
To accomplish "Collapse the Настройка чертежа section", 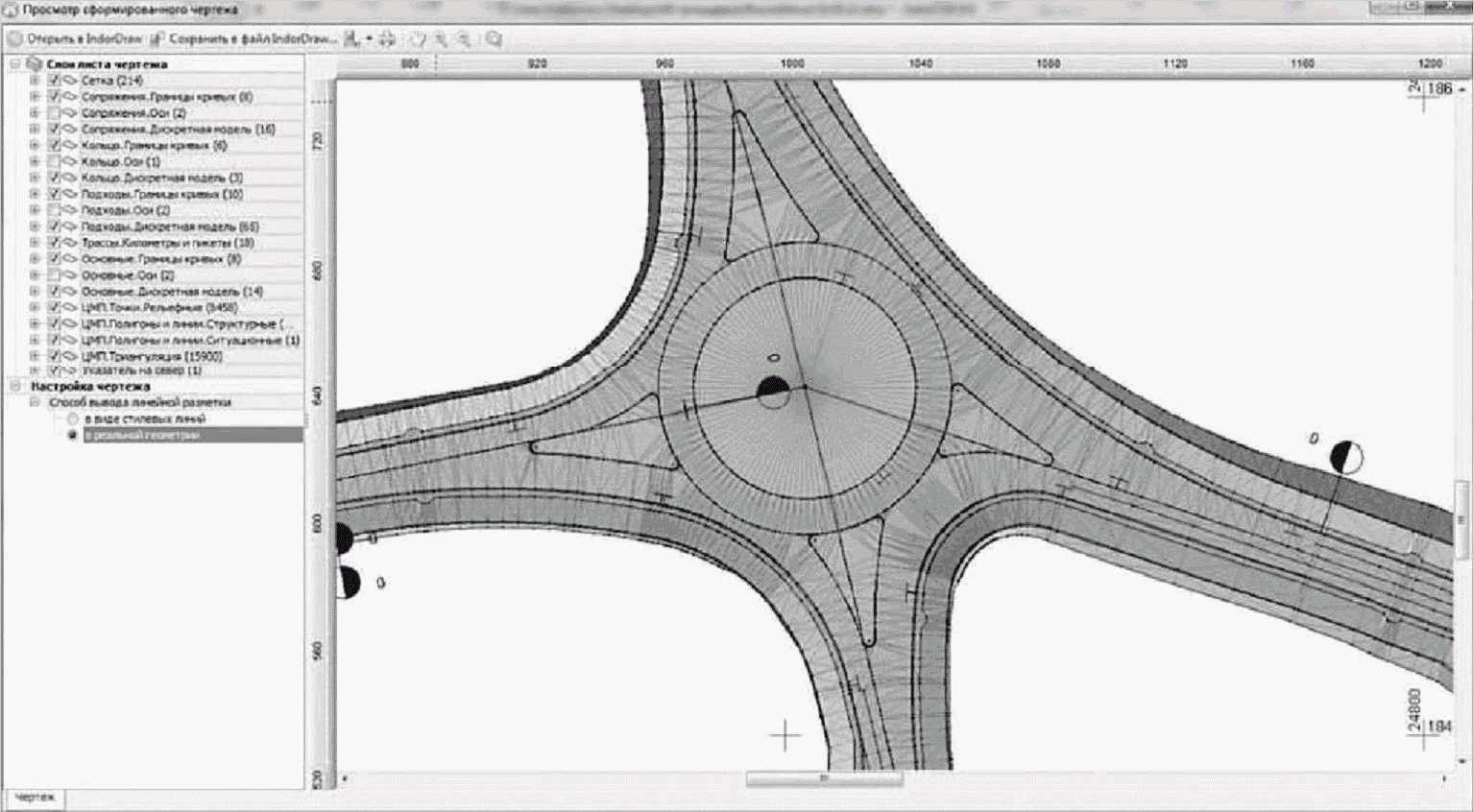I will click(15, 387).
